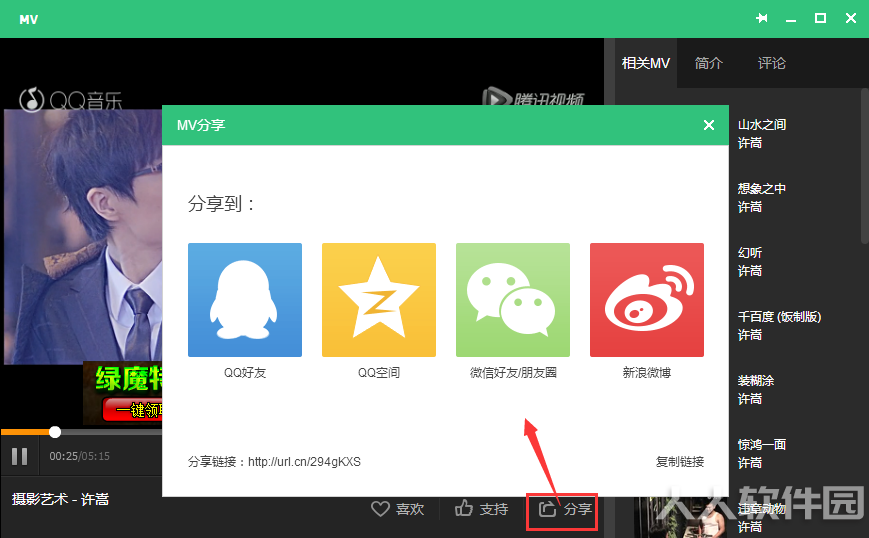Screen dimensions: 869x538
Task: Click the QQ空间 label
Action: tap(379, 372)
